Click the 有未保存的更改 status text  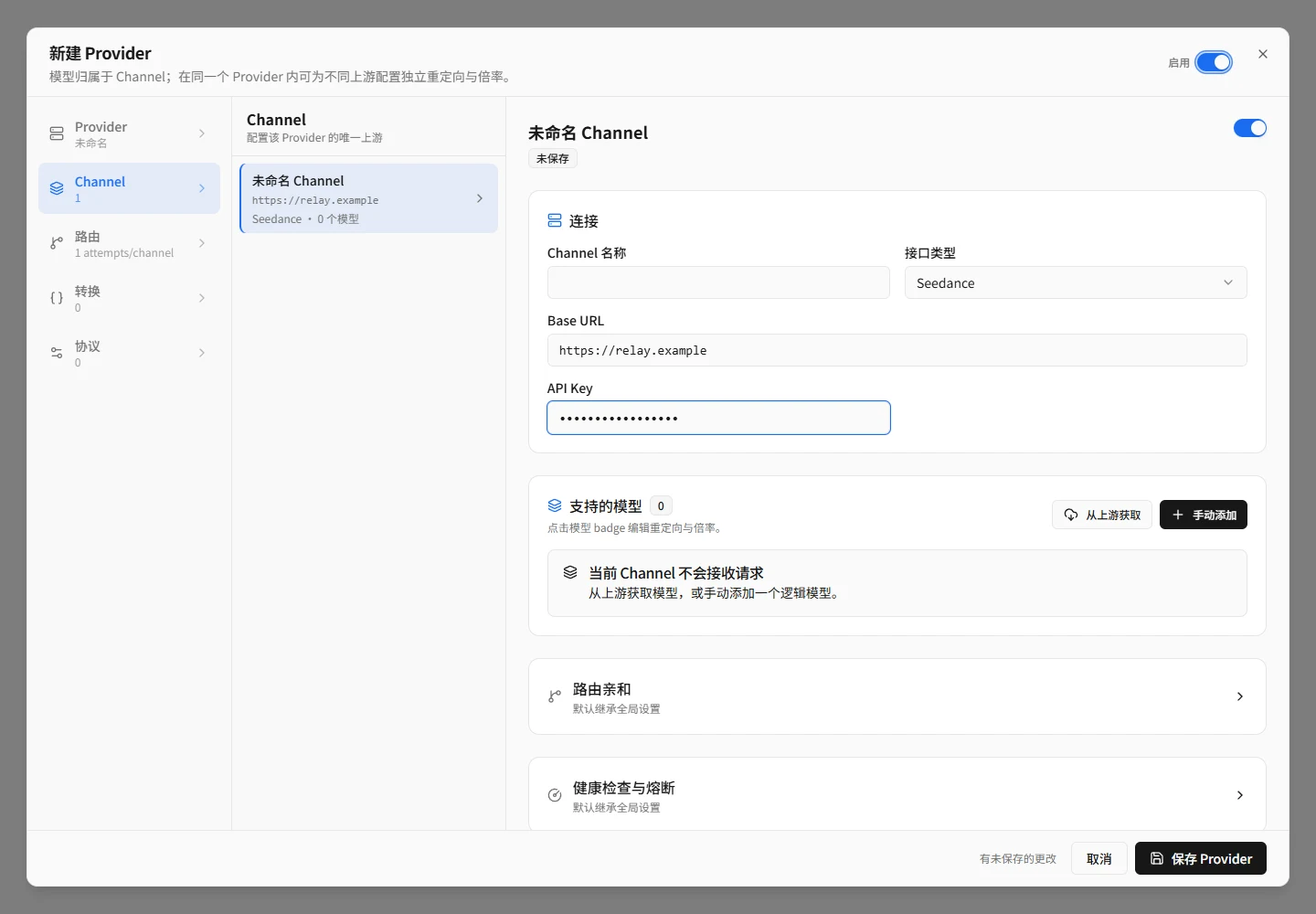point(1018,859)
